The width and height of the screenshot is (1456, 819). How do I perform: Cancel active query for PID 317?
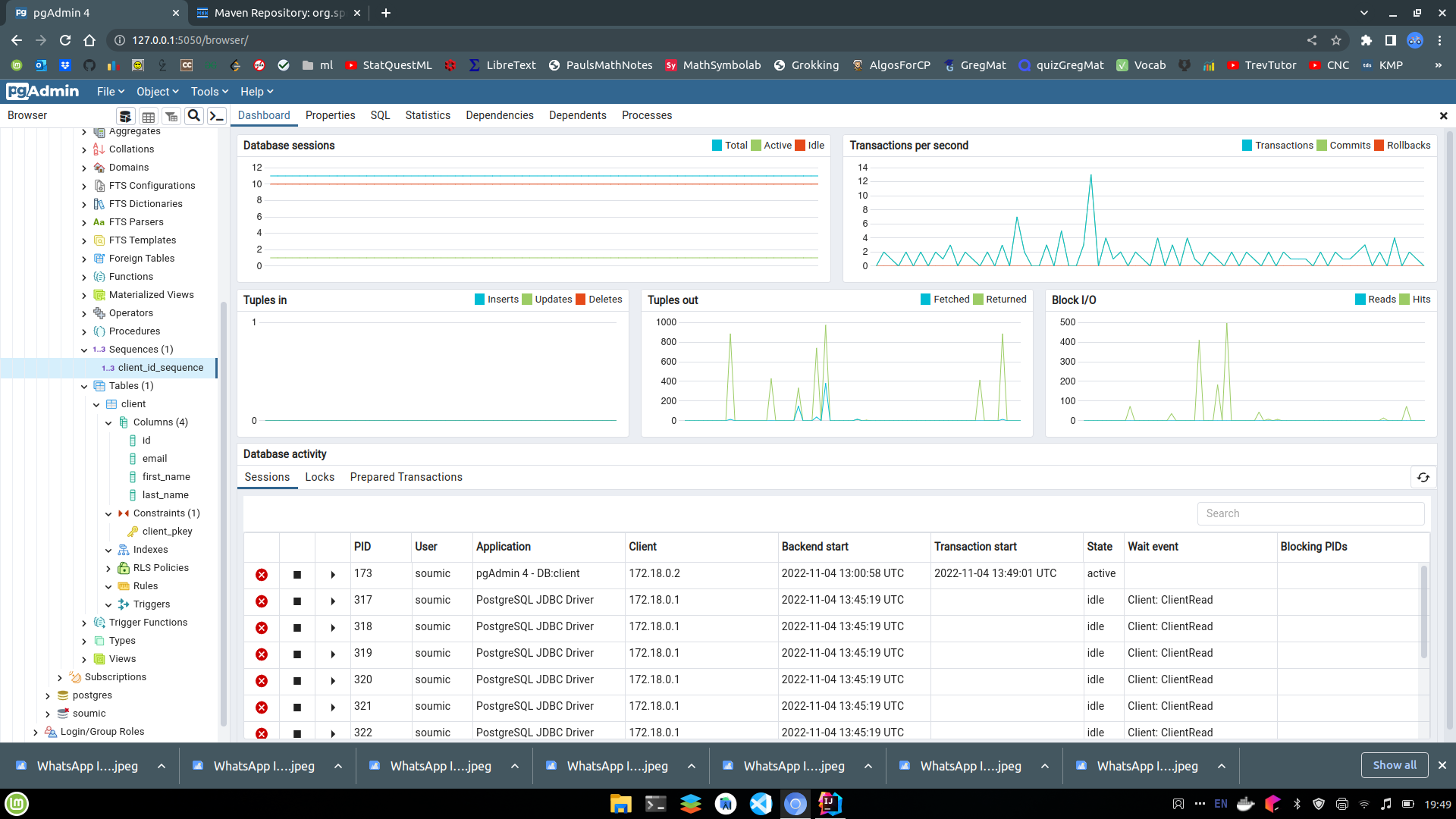point(297,601)
